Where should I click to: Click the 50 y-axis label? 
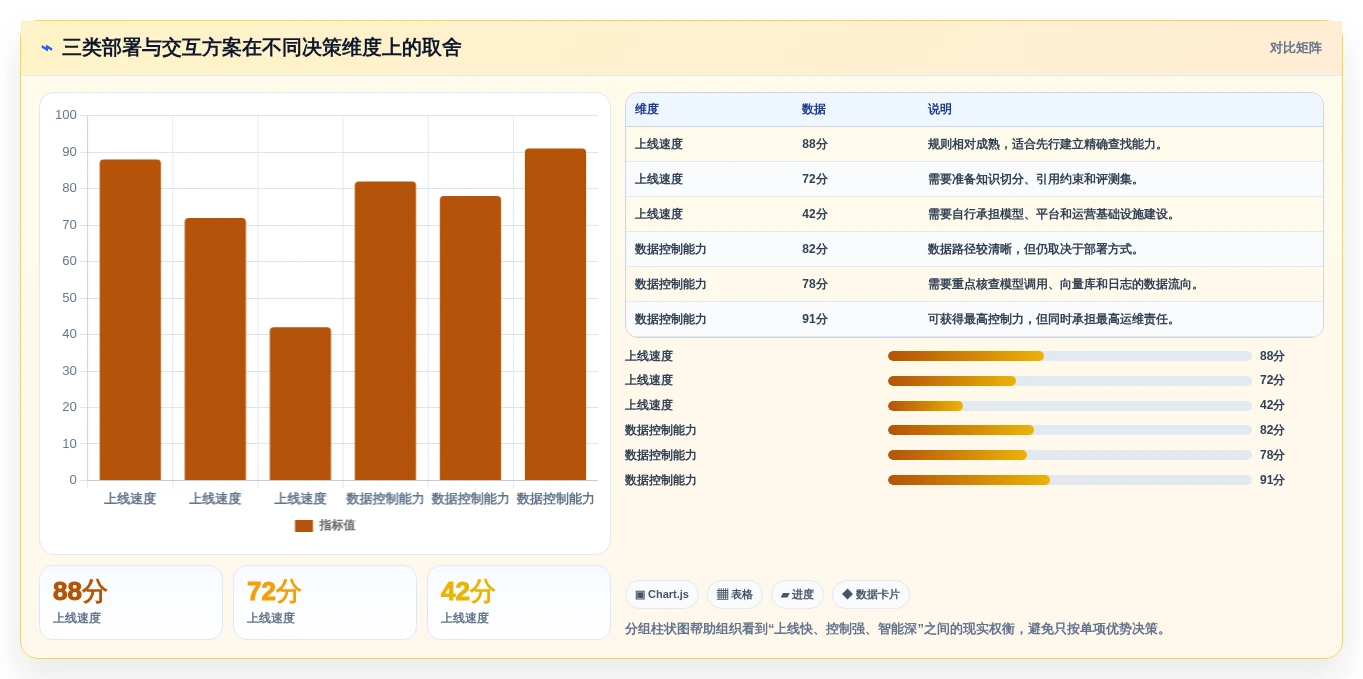[69, 298]
